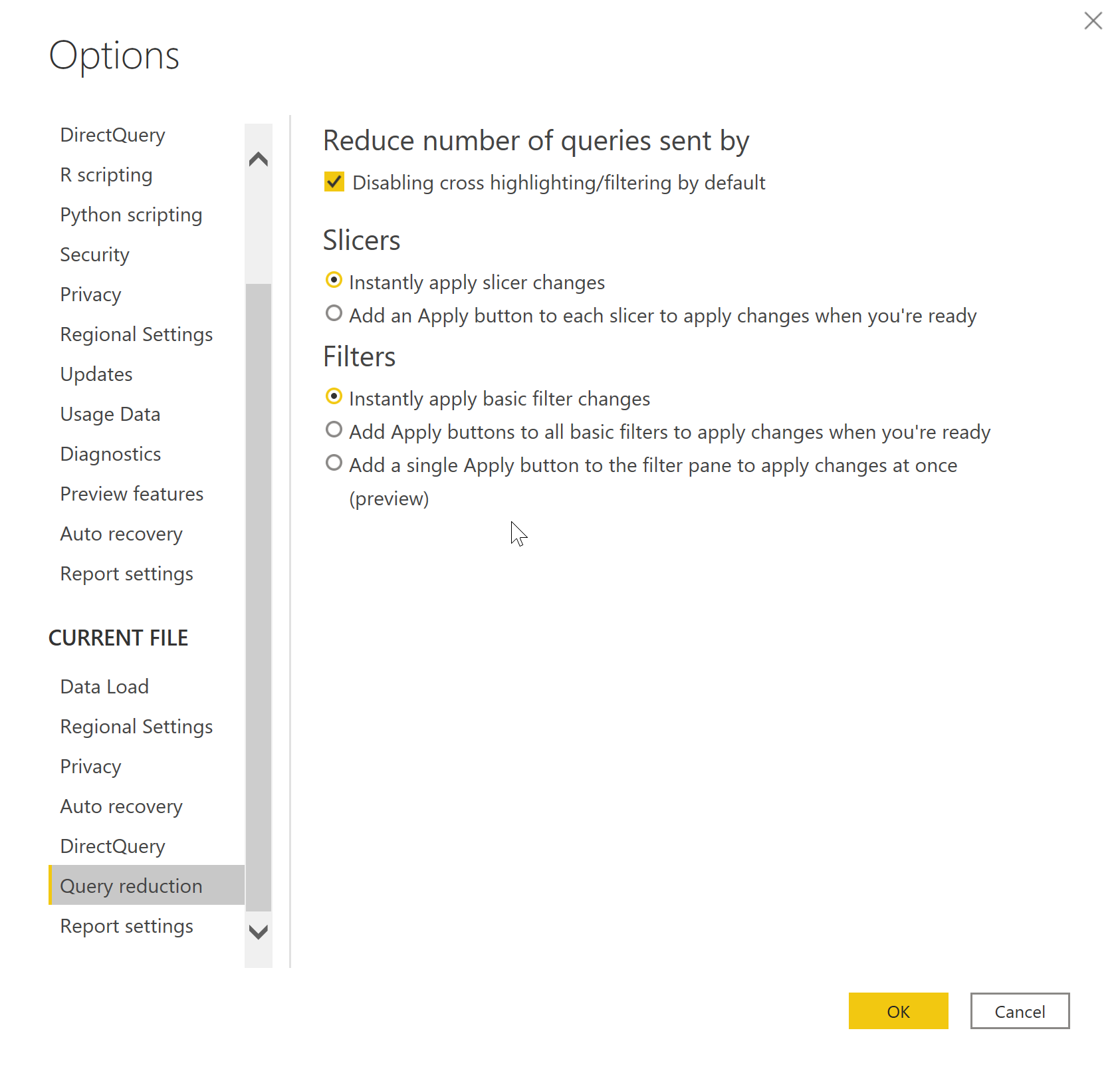Select the highlighted Query reduction item
This screenshot has height=1079, width=1120.
point(146,885)
